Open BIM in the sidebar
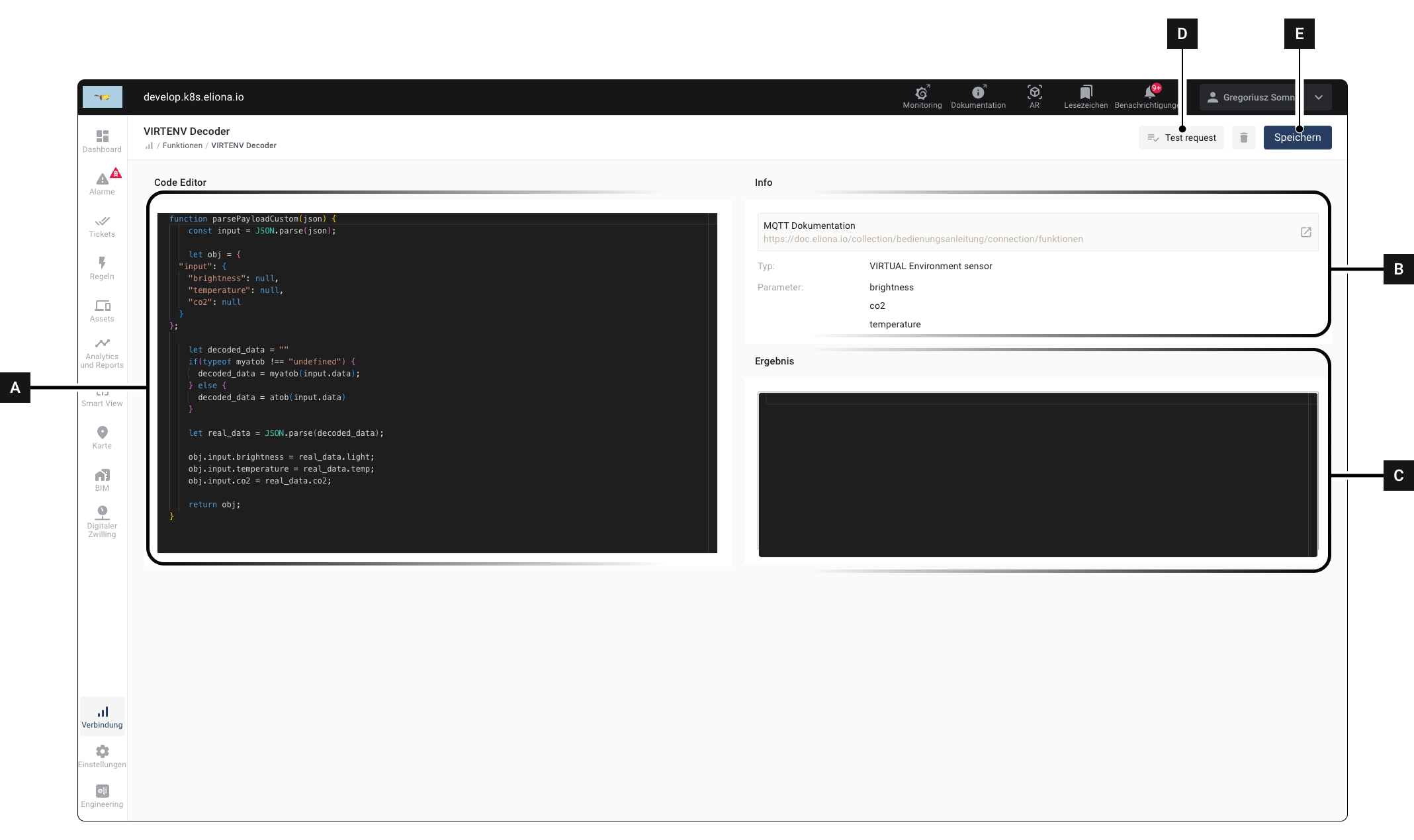 (102, 479)
